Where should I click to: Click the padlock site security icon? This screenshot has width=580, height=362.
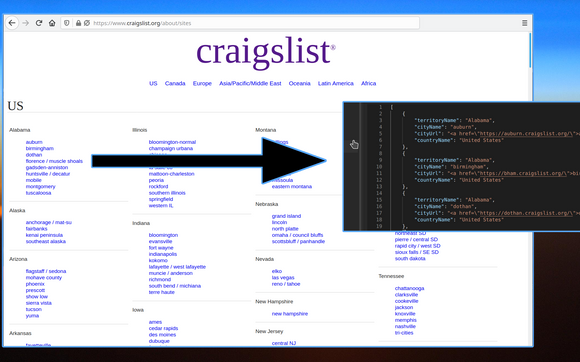[x=78, y=23]
